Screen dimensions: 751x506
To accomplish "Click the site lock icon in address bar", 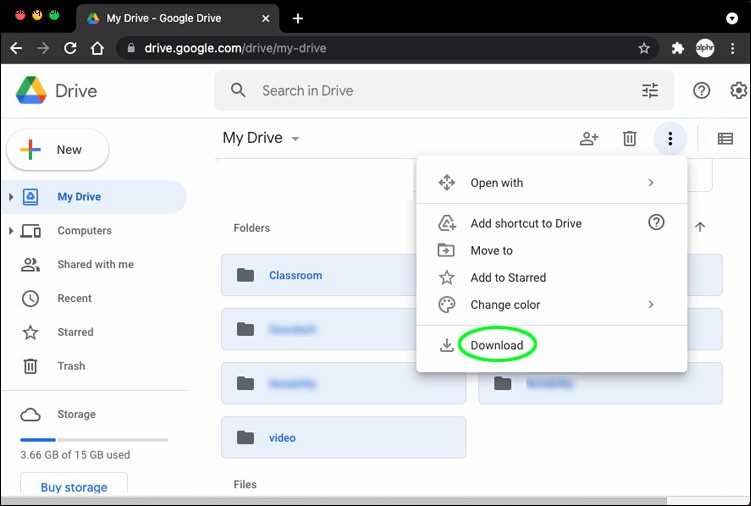I will click(131, 48).
